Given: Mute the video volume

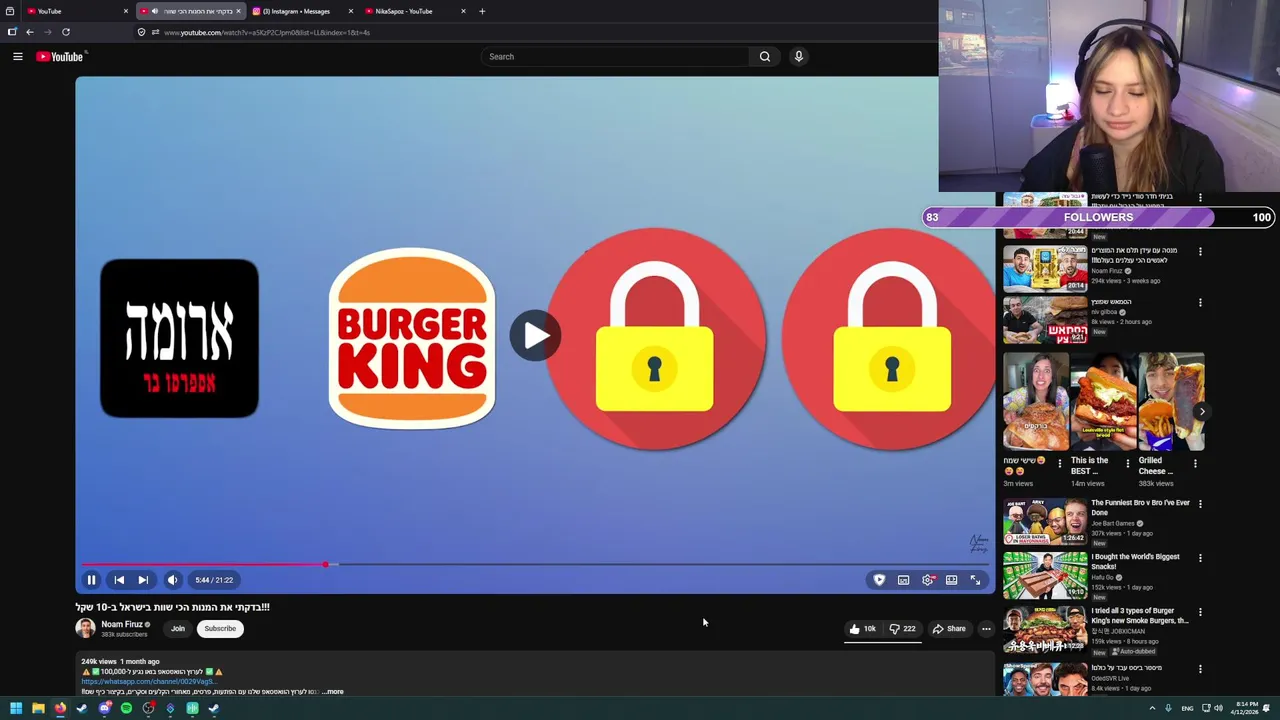Looking at the screenshot, I should pyautogui.click(x=173, y=580).
